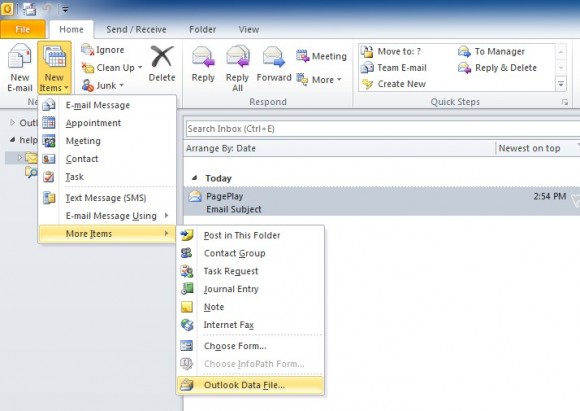
Task: Click To Manager quick step
Action: pyautogui.click(x=492, y=51)
